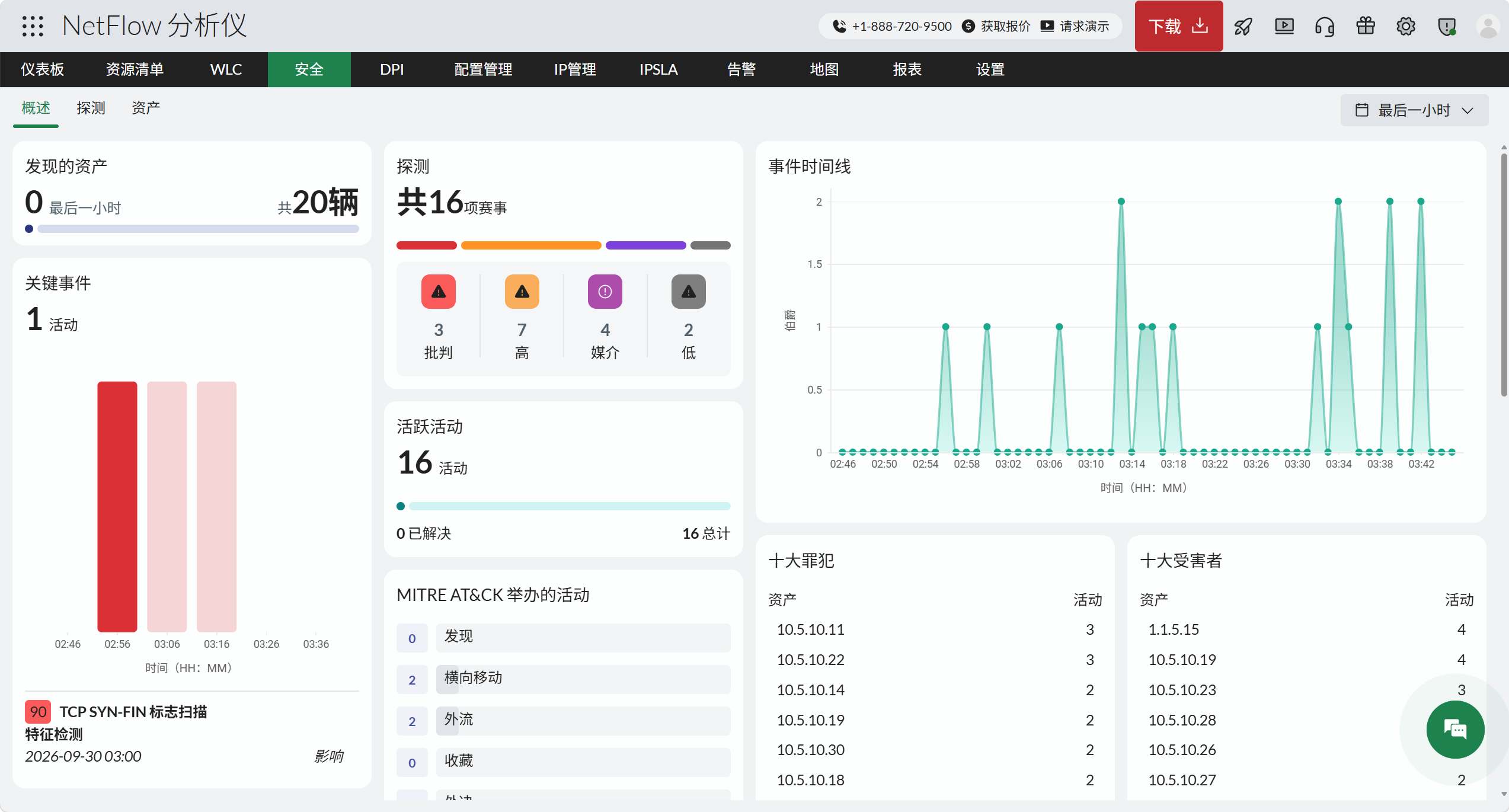Click the orange severity segment of detection bar
Image resolution: width=1509 pixels, height=812 pixels.
[531, 245]
